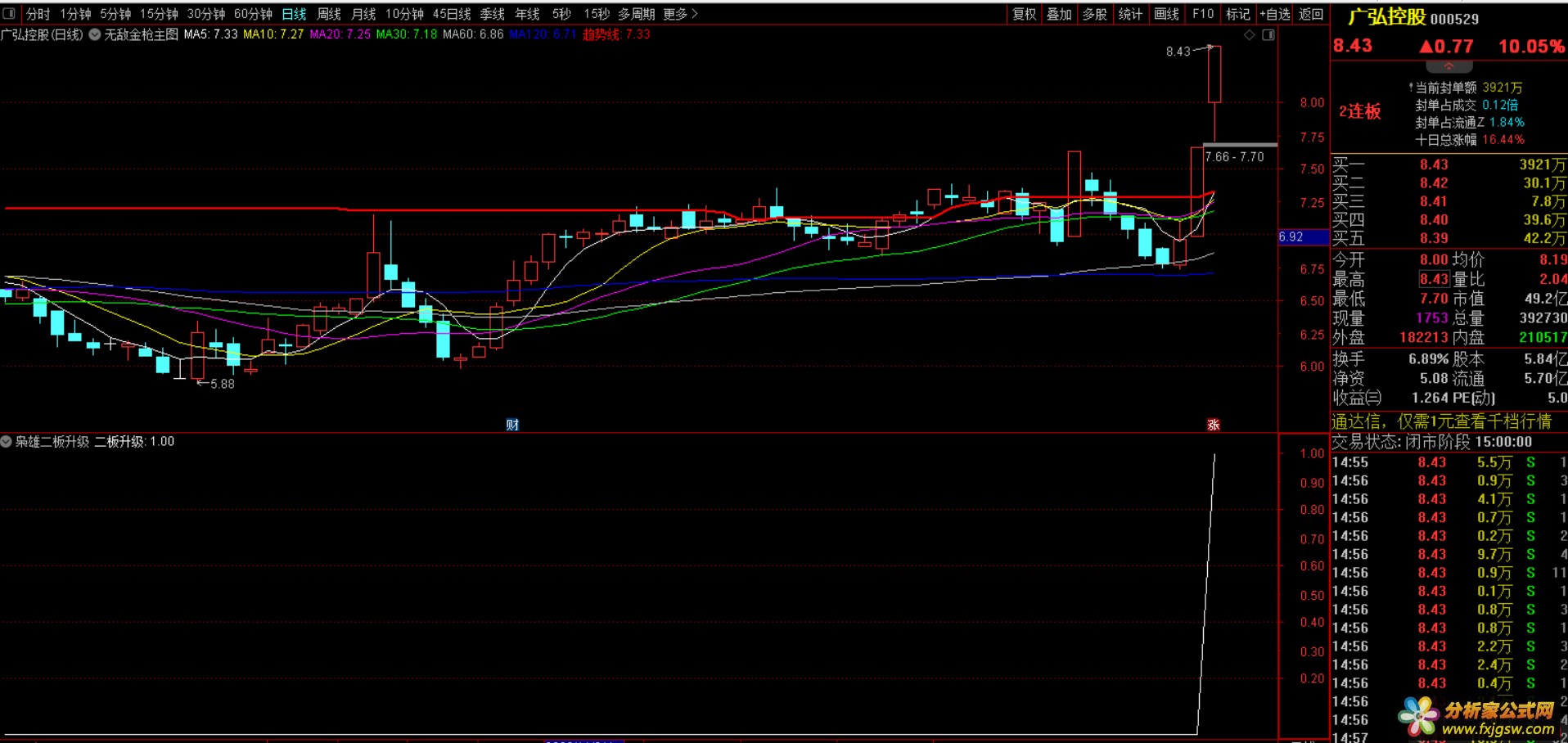Add stock via +自选 button

tap(1275, 14)
